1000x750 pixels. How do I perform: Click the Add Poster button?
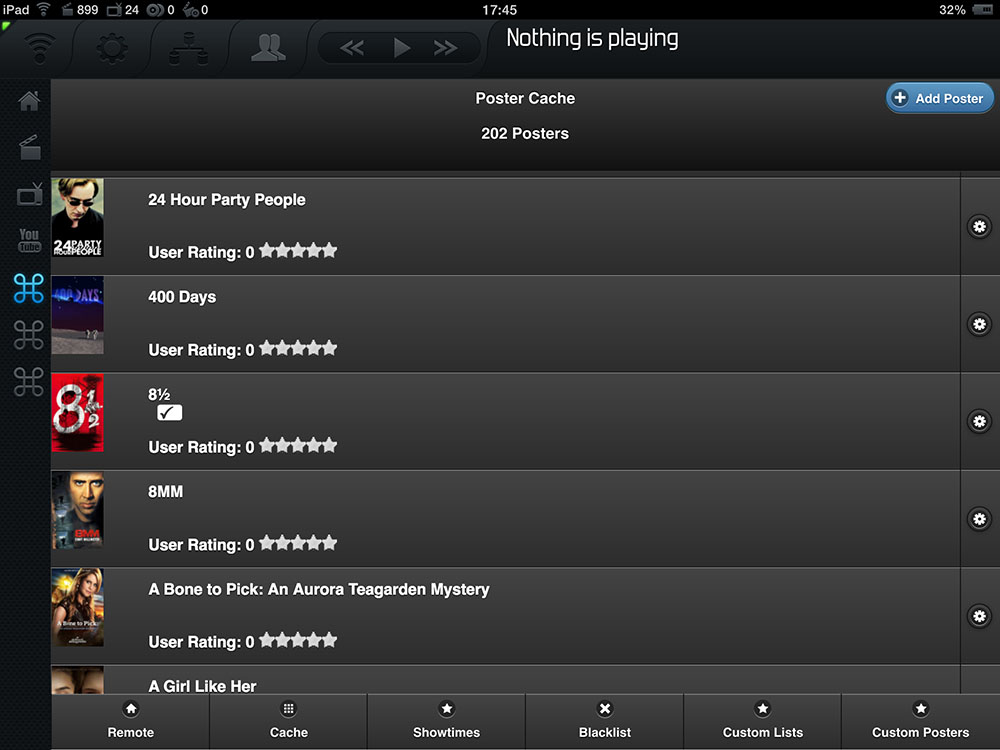pyautogui.click(x=939, y=98)
